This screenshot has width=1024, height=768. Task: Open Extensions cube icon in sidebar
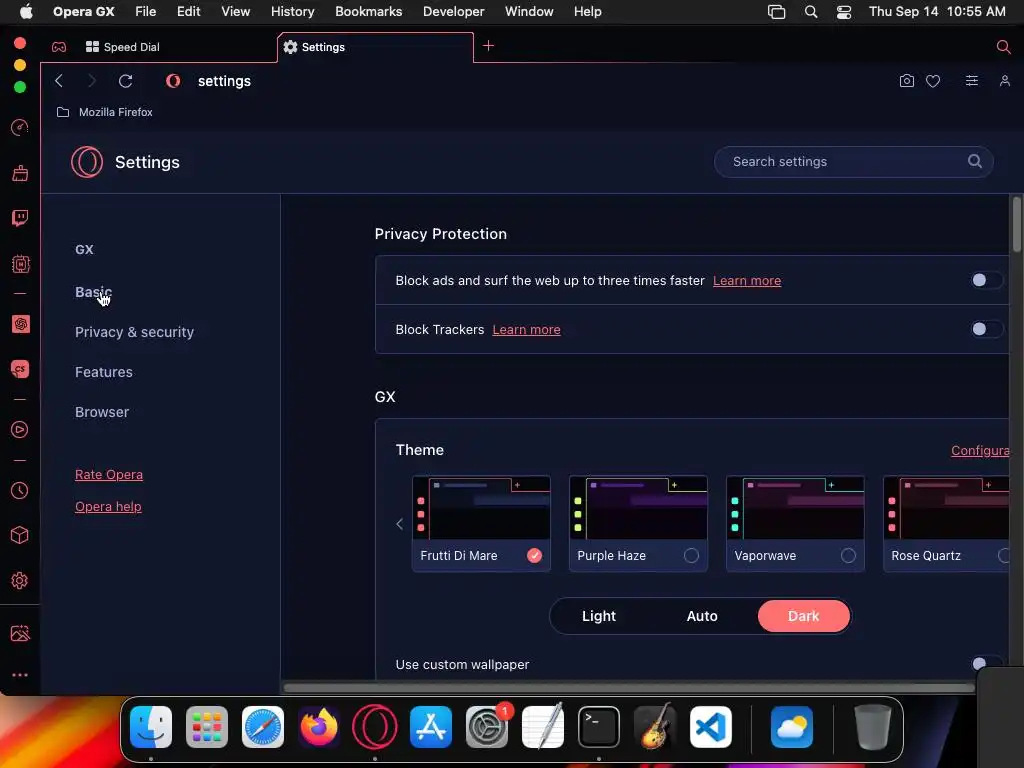pyautogui.click(x=20, y=536)
